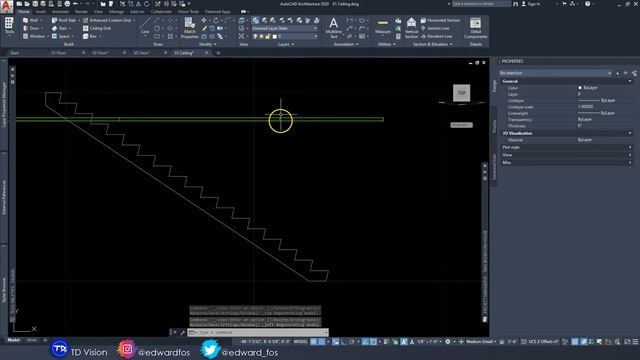This screenshot has width=640, height=360.
Task: Click the Multiline Text tool
Action: pos(333,28)
